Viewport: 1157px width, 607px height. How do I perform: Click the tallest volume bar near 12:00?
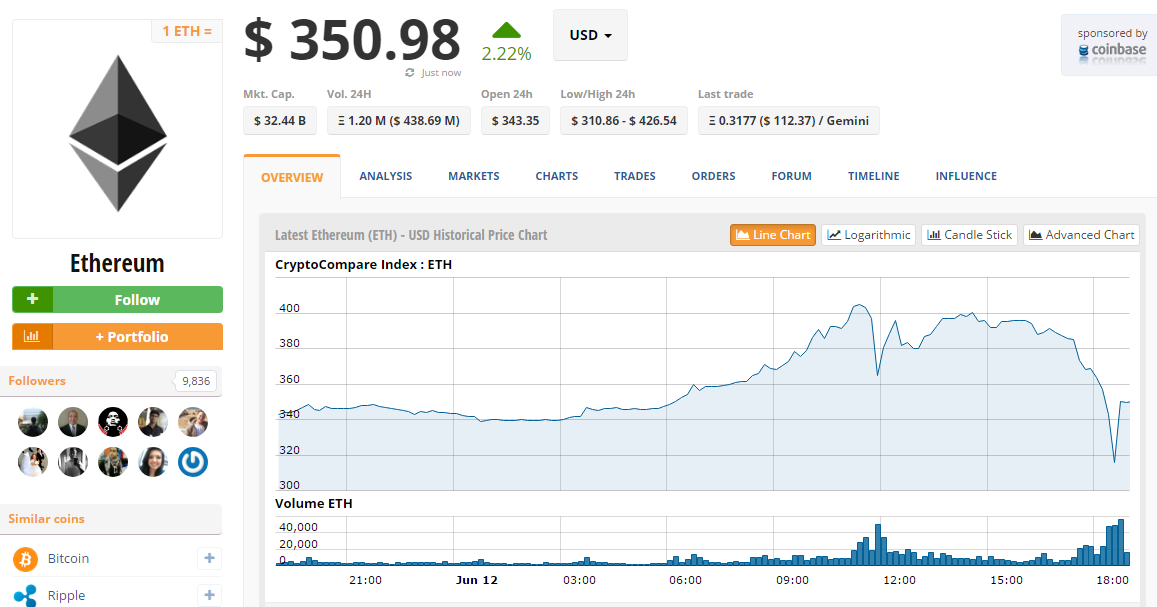click(878, 544)
